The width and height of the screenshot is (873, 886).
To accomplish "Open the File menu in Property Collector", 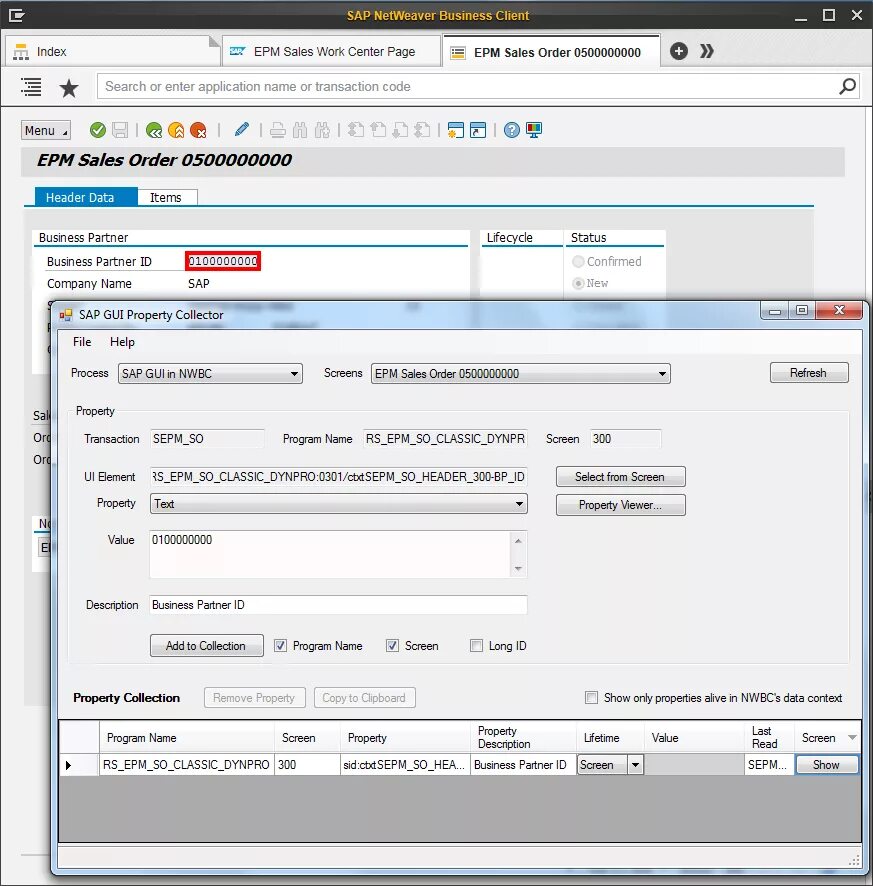I will tap(81, 341).
